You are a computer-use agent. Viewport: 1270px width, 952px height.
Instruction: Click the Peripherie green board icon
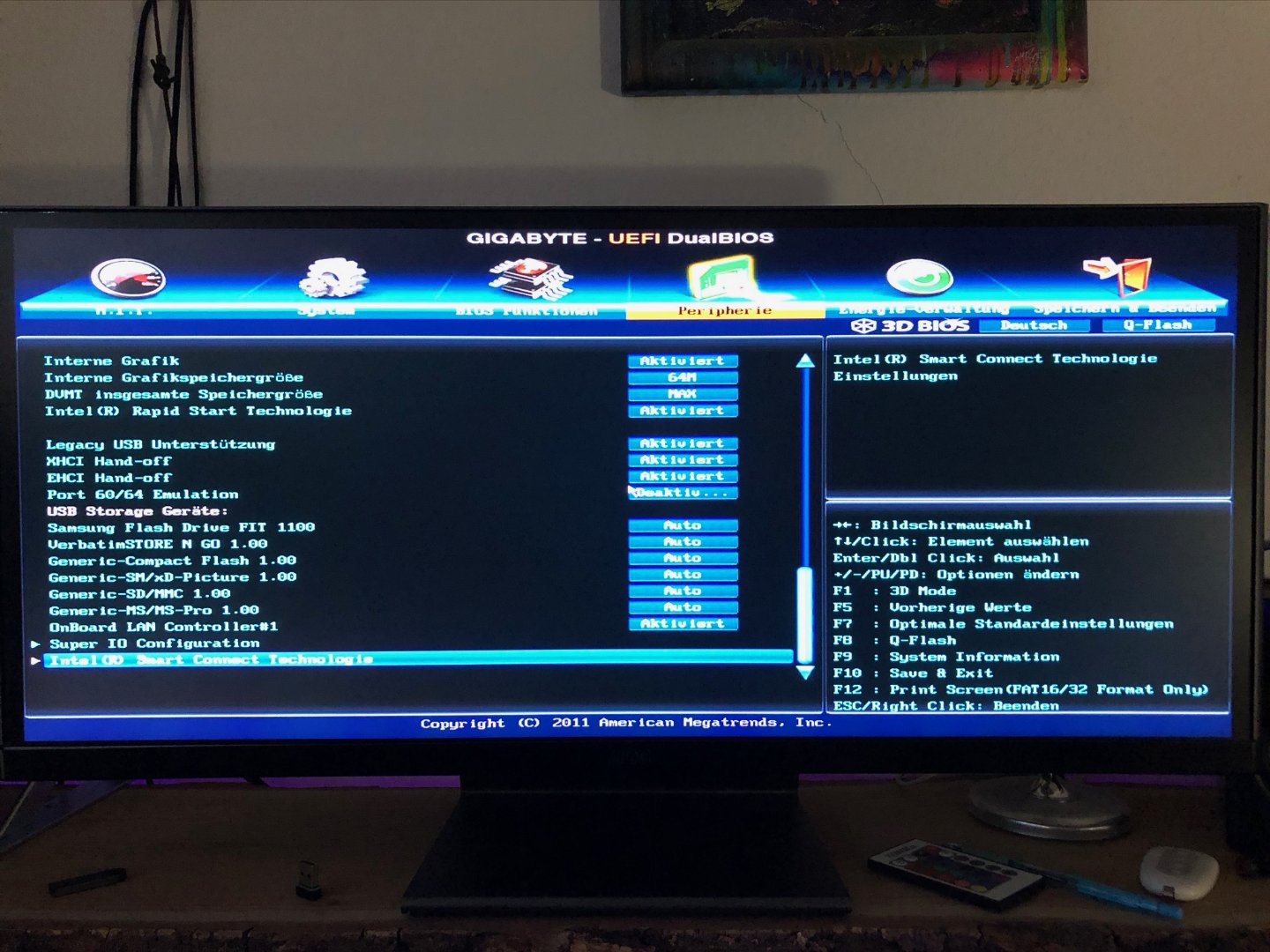(723, 279)
